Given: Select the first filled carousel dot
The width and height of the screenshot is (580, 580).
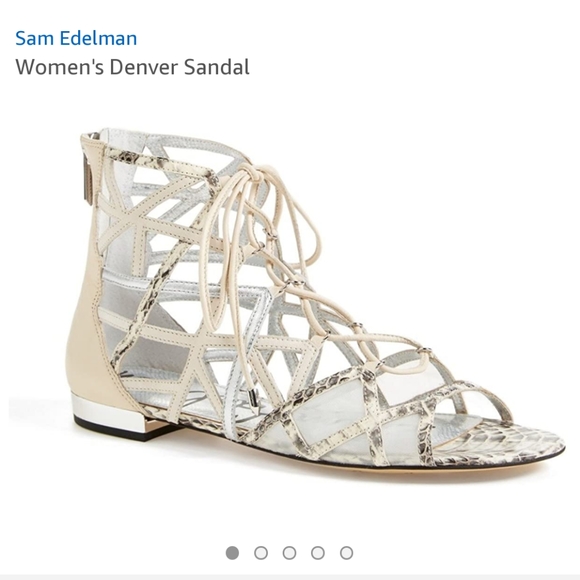Looking at the screenshot, I should point(232,553).
